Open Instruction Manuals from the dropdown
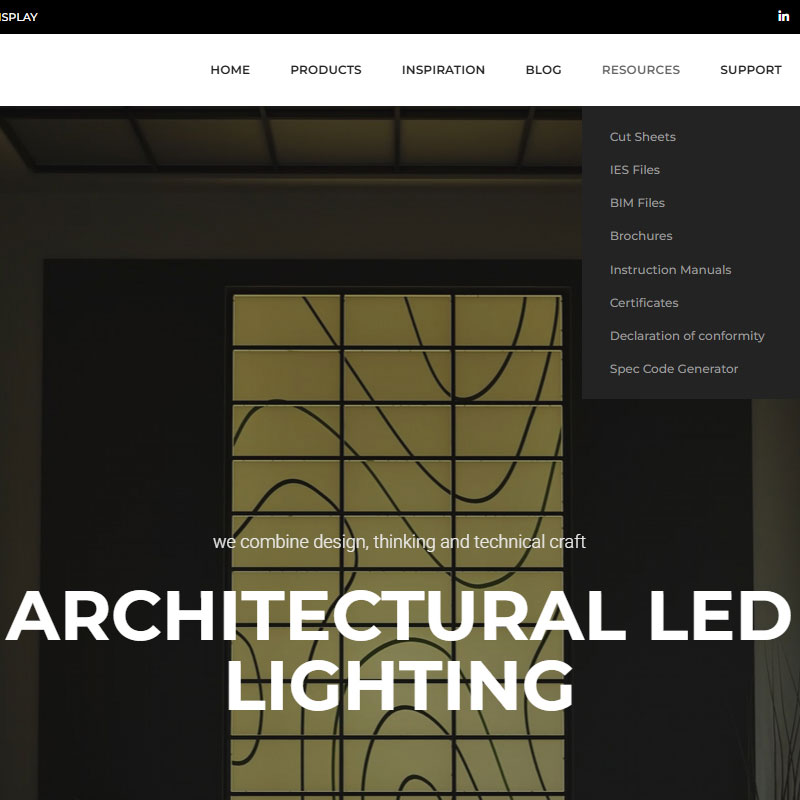Image resolution: width=800 pixels, height=800 pixels. pyautogui.click(x=670, y=270)
